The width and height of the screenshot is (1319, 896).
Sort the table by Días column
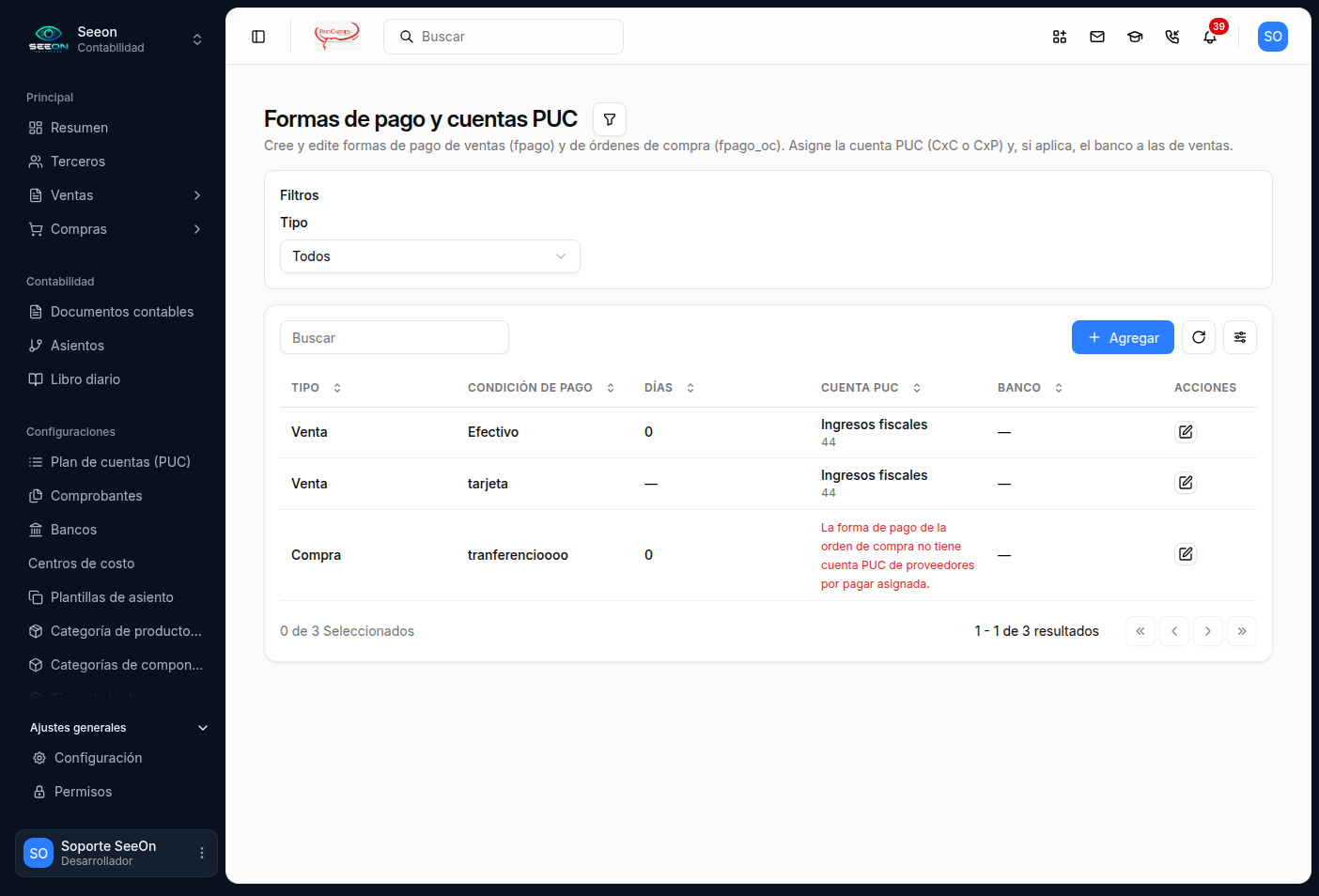tap(670, 388)
